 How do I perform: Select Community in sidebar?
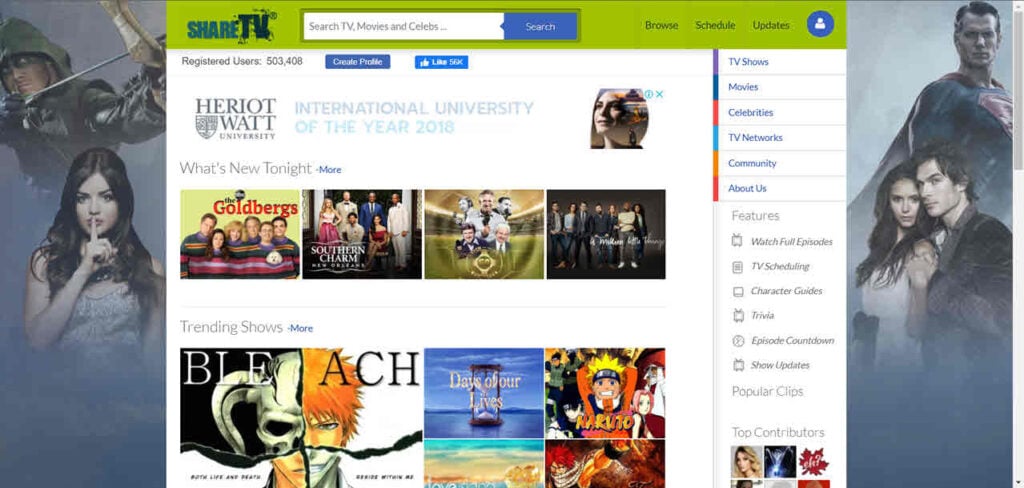(780, 163)
